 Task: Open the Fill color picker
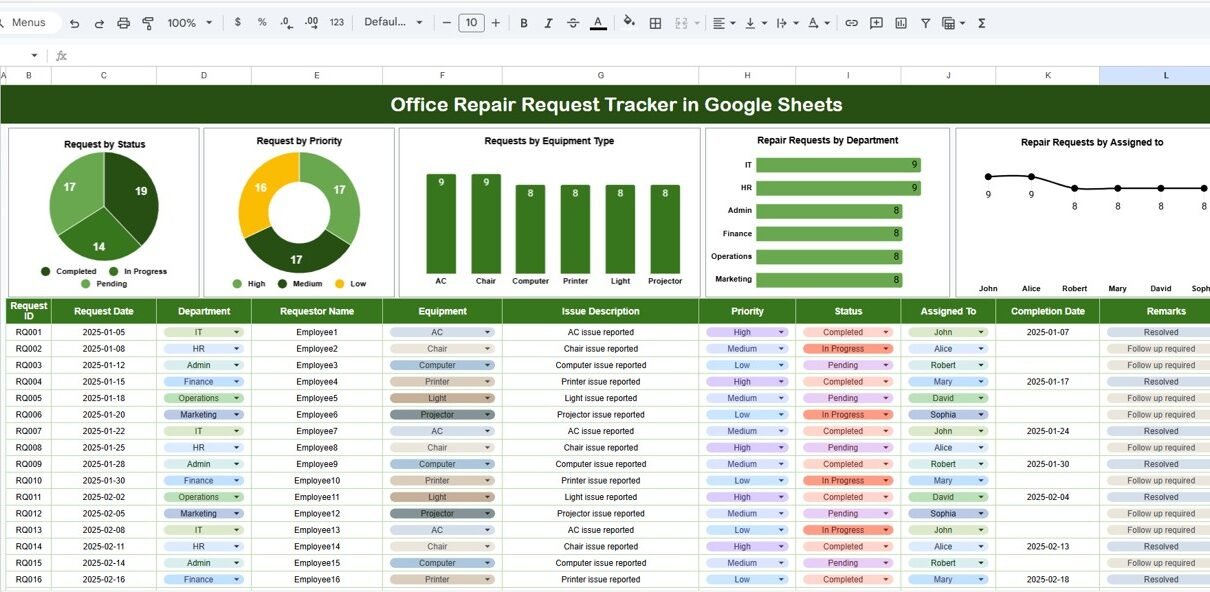point(629,23)
